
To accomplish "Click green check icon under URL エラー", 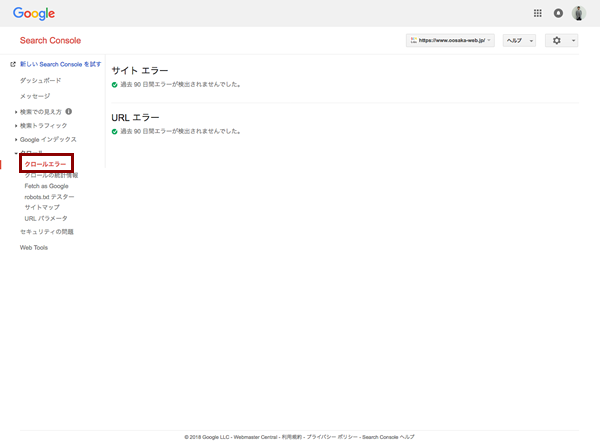I will click(x=114, y=132).
